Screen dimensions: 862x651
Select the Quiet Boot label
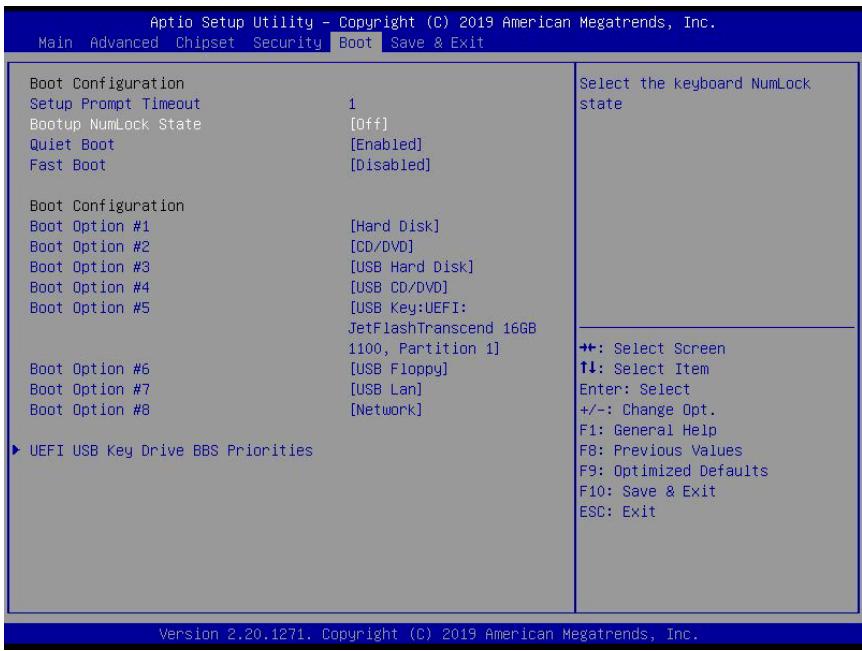click(x=72, y=145)
